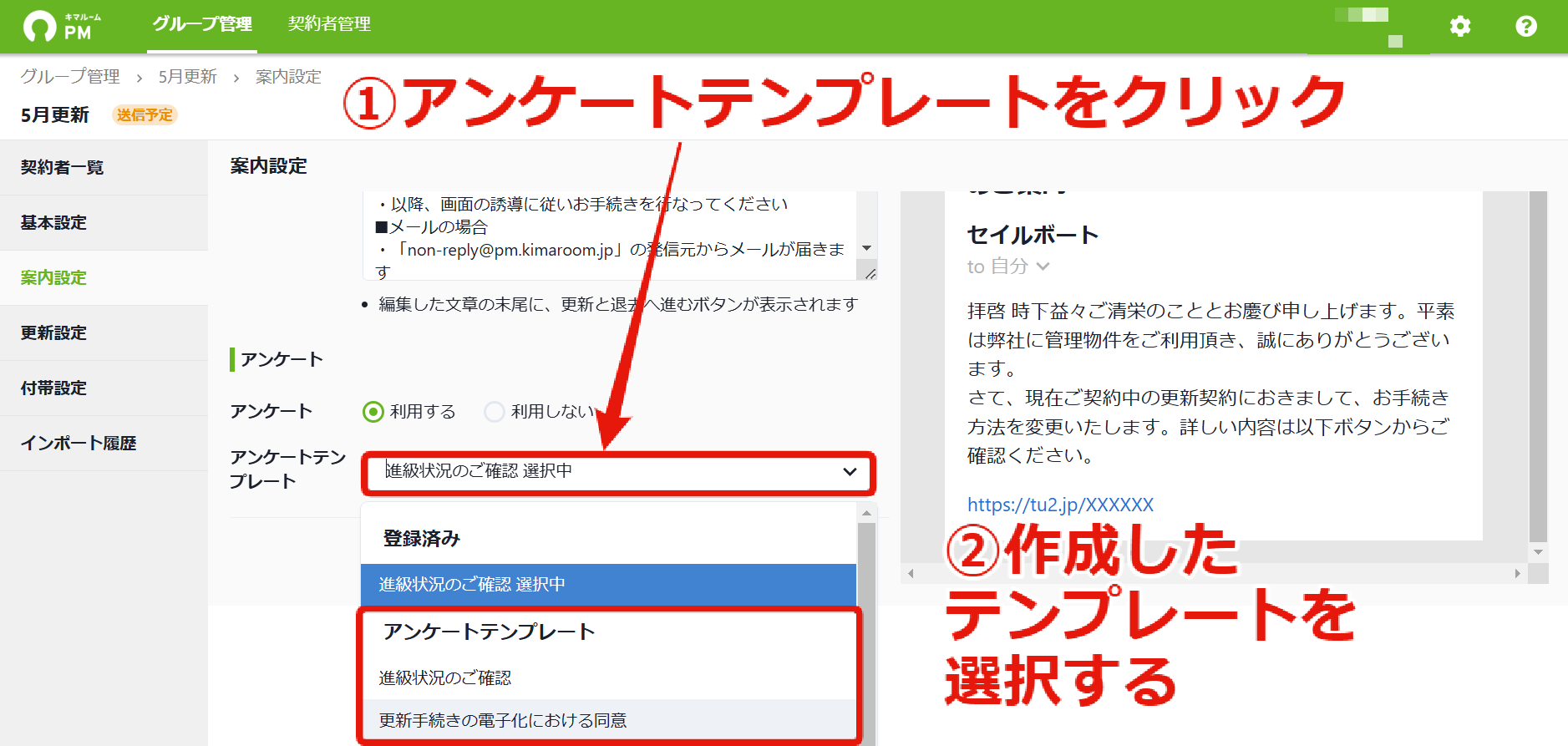
Task: Click the preview scroll down arrow
Action: (1538, 552)
